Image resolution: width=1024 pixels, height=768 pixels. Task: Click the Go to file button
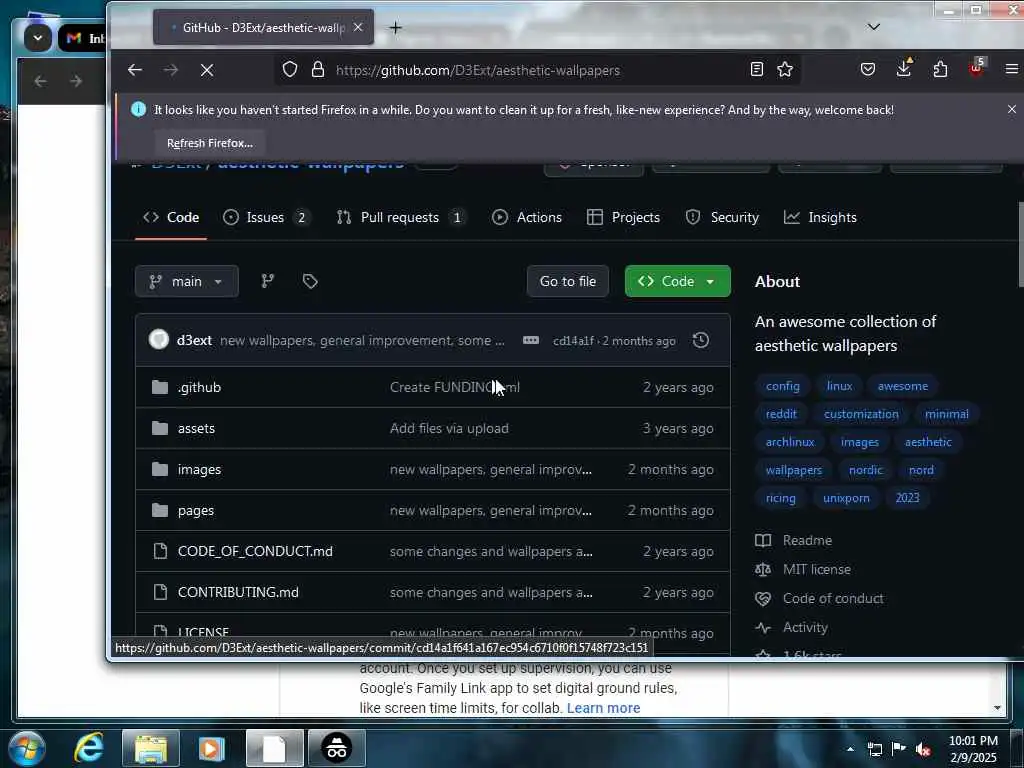click(568, 281)
